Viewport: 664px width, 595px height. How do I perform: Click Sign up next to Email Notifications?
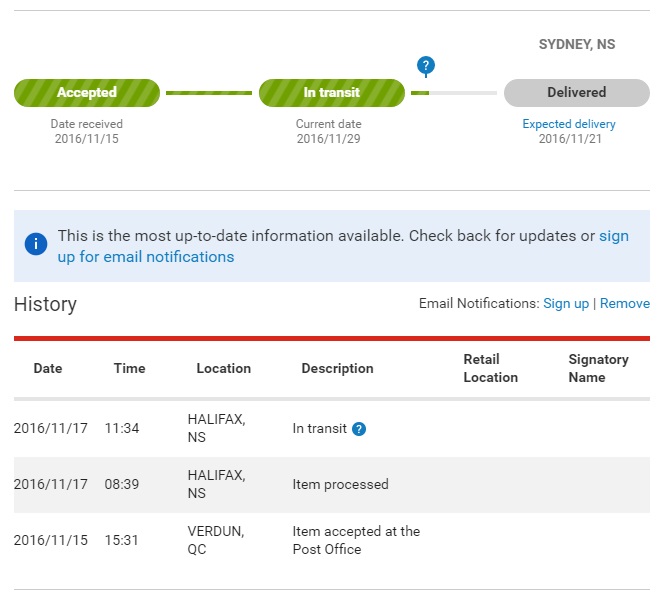pos(566,303)
